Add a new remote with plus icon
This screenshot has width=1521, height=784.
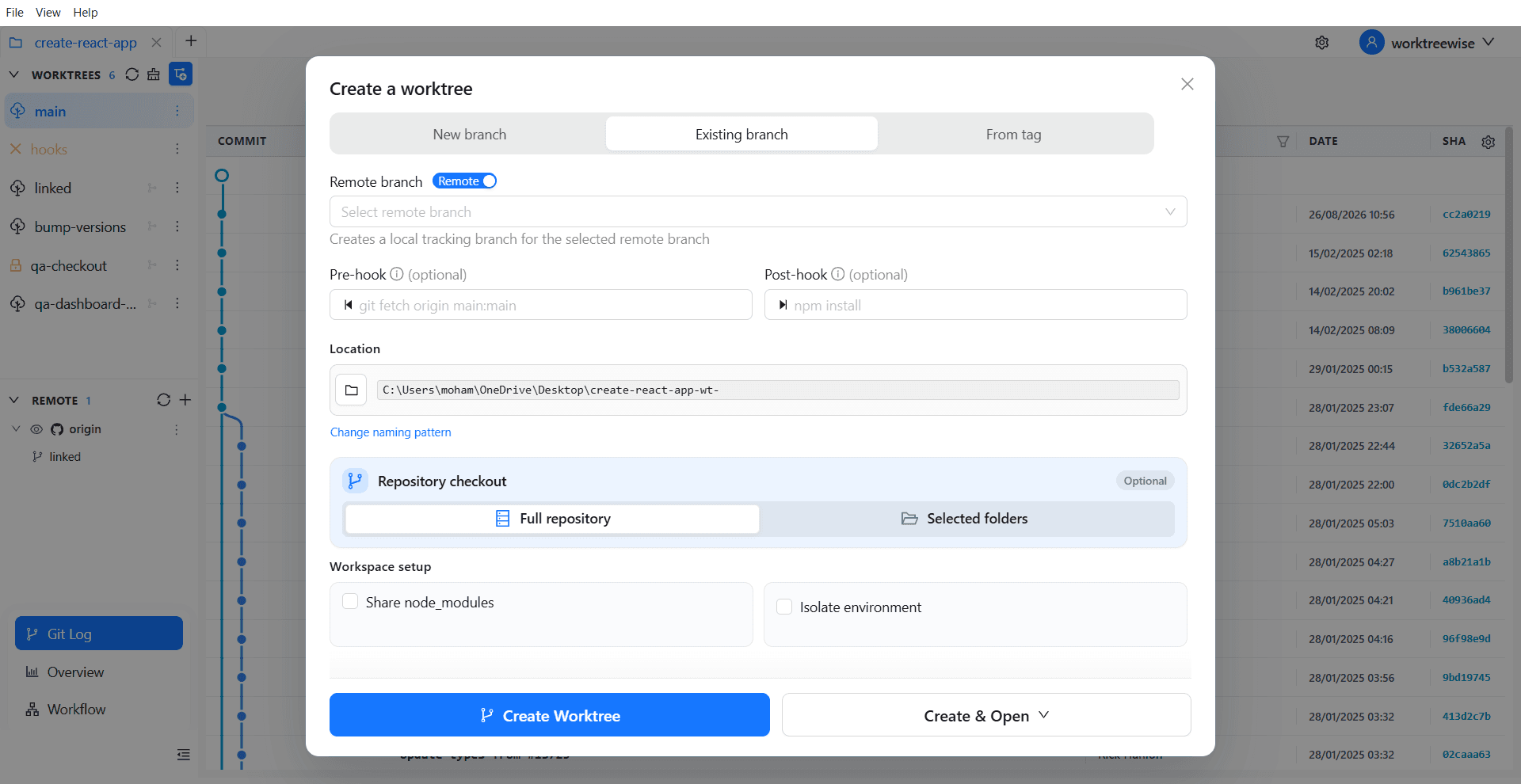click(185, 400)
